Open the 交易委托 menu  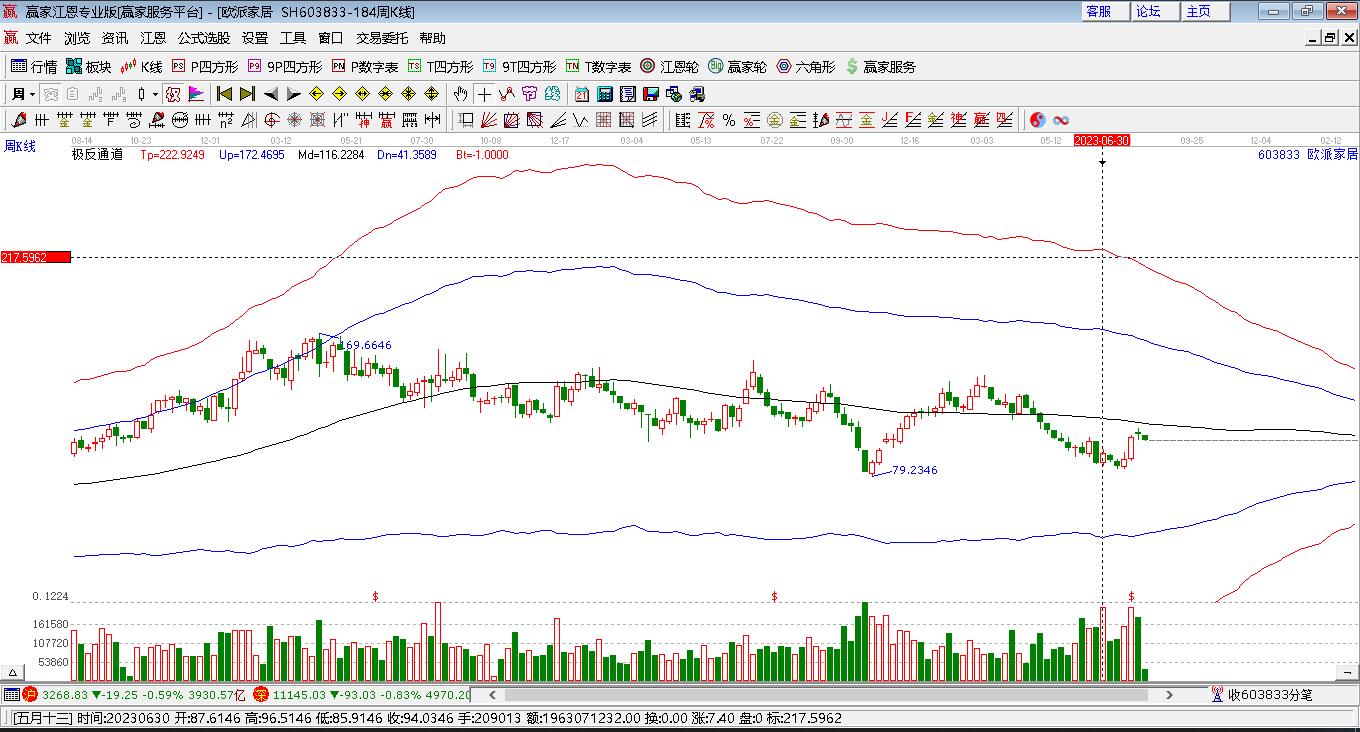tap(382, 38)
